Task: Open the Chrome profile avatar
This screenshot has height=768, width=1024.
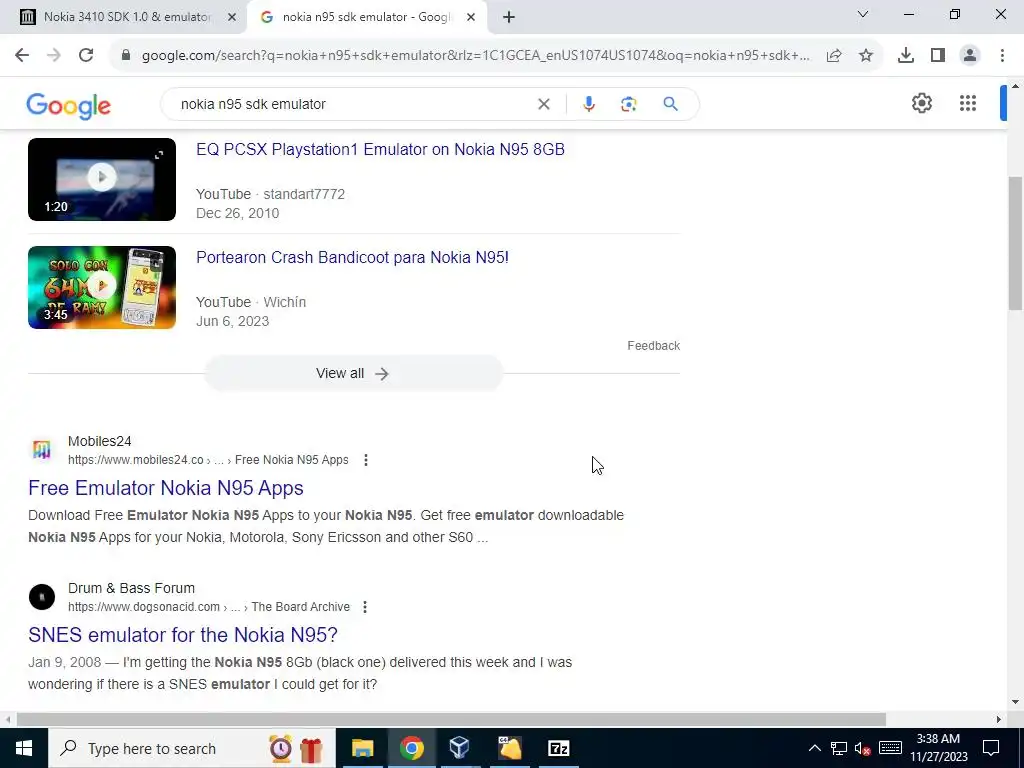Action: coord(970,56)
